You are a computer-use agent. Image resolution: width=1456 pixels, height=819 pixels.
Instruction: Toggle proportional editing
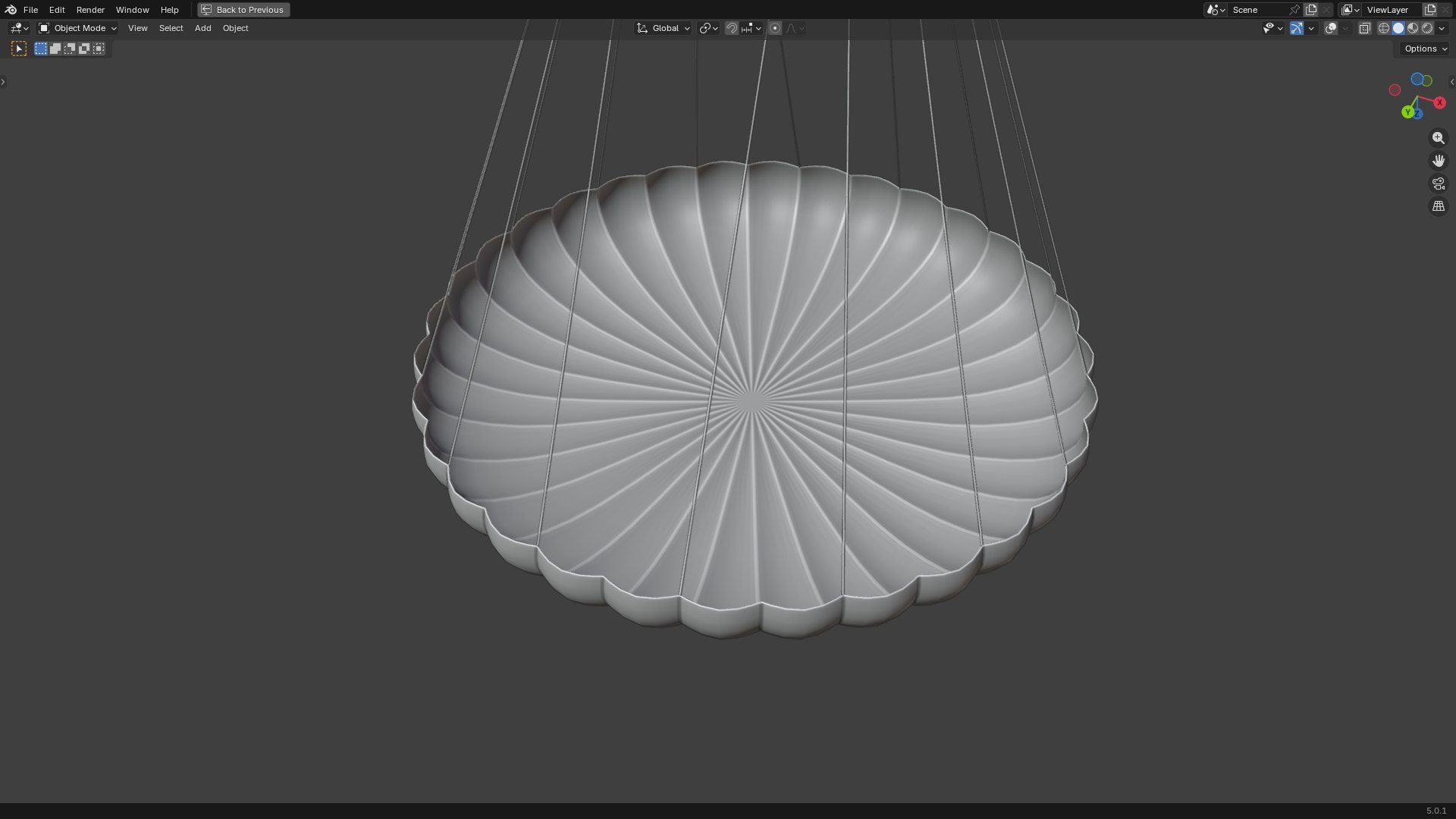(x=775, y=28)
